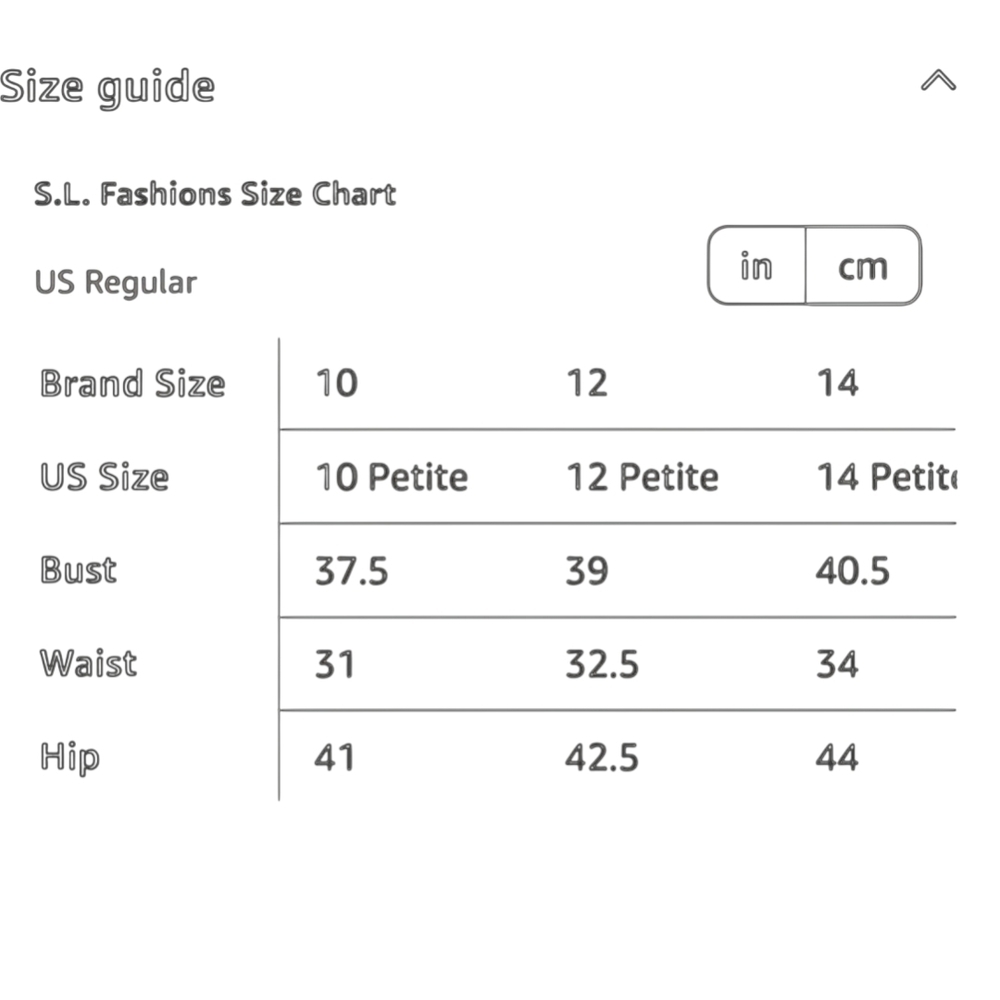Image resolution: width=1000 pixels, height=1000 pixels.
Task: Click bust value 37.5
Action: [351, 571]
